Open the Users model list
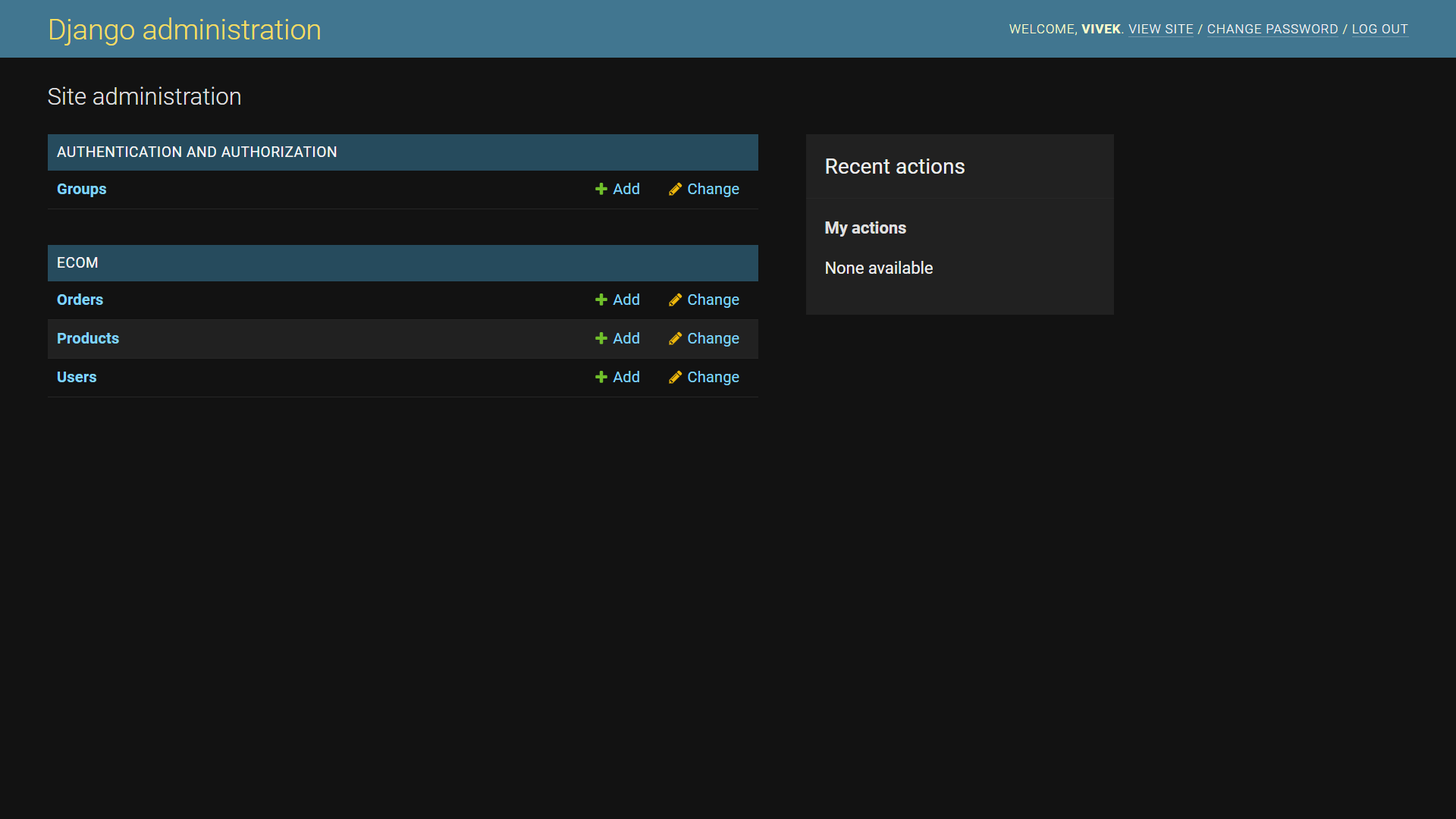Viewport: 1456px width, 819px height. [77, 377]
